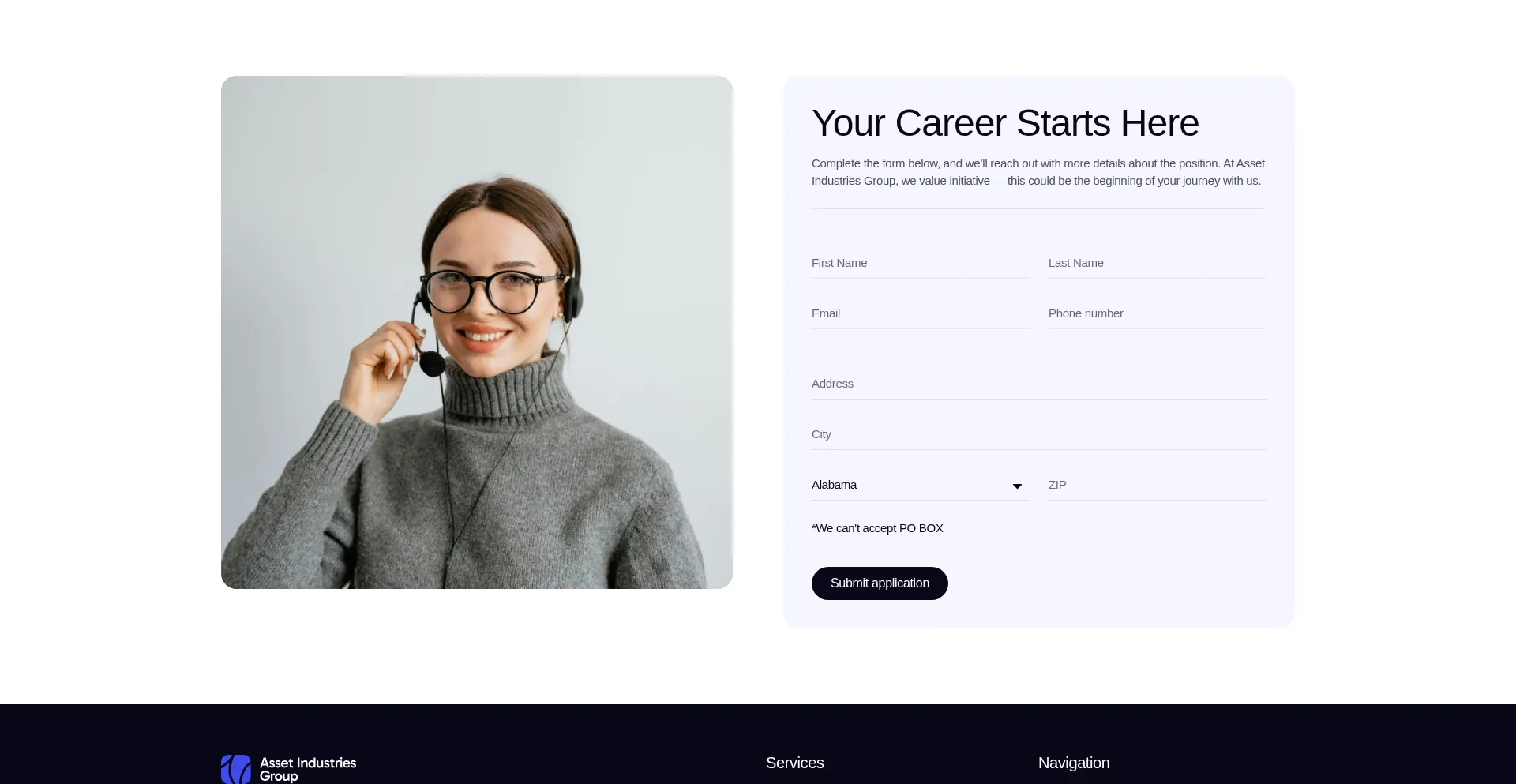Click the headset microphone in the photo
The image size is (1516, 784).
click(x=432, y=363)
